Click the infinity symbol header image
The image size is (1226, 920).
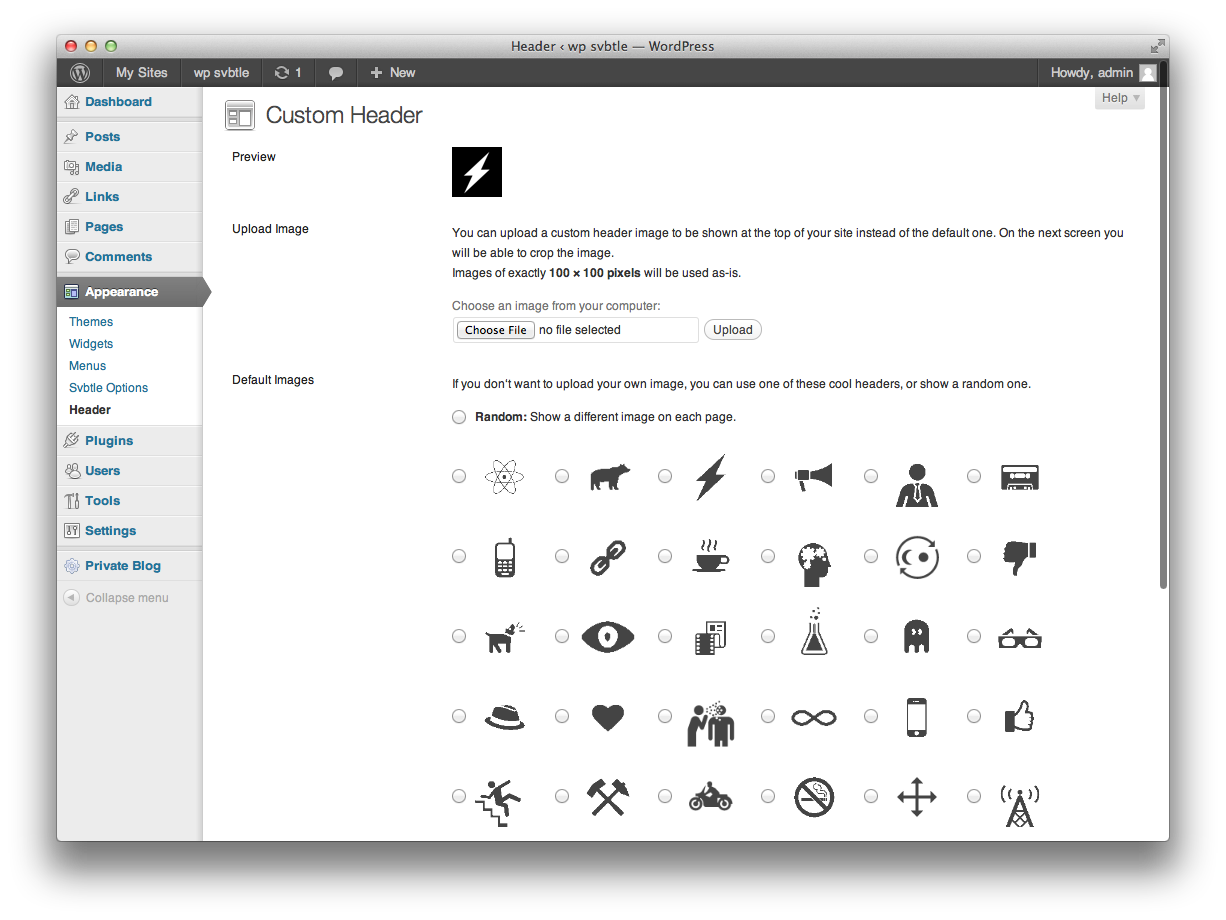tap(814, 717)
